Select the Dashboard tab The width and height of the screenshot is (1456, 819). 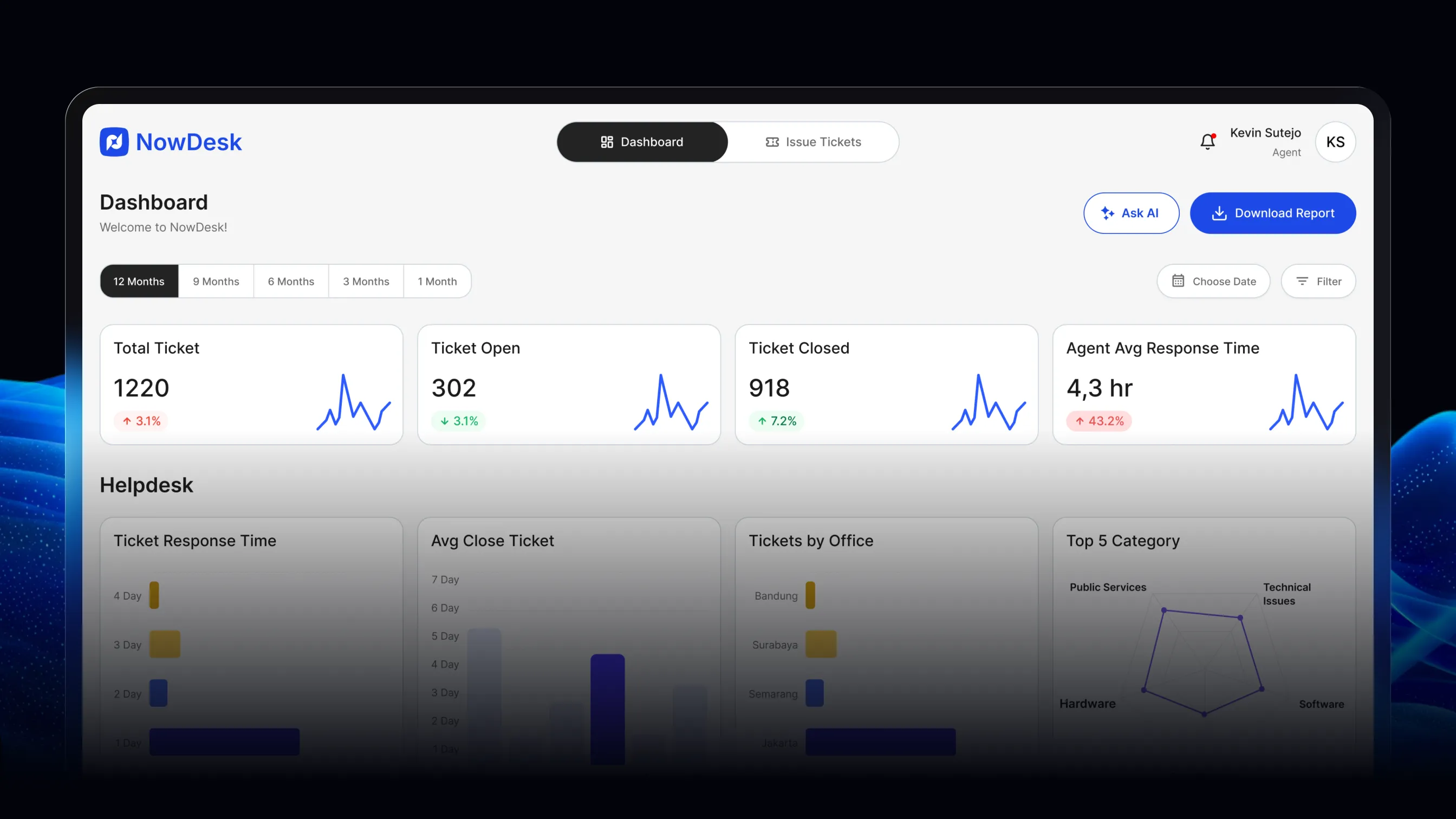[642, 142]
